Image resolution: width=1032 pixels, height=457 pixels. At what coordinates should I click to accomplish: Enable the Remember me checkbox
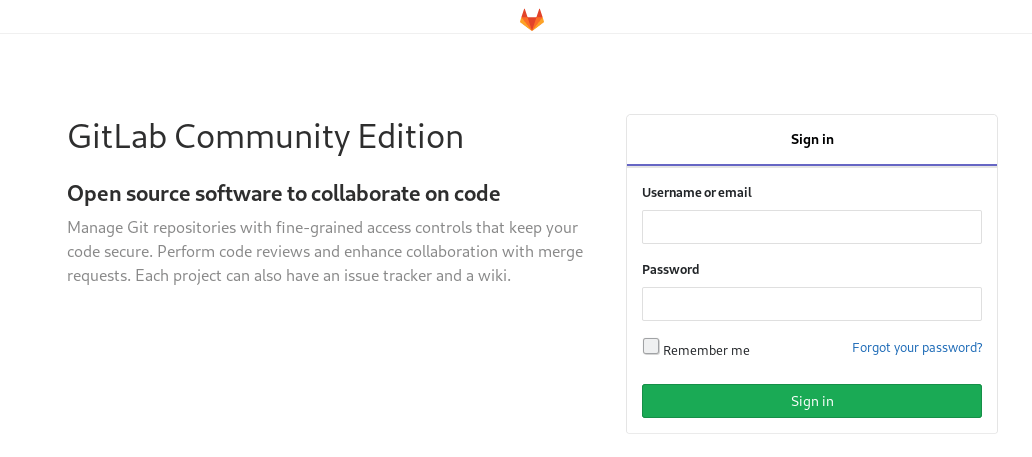point(651,347)
